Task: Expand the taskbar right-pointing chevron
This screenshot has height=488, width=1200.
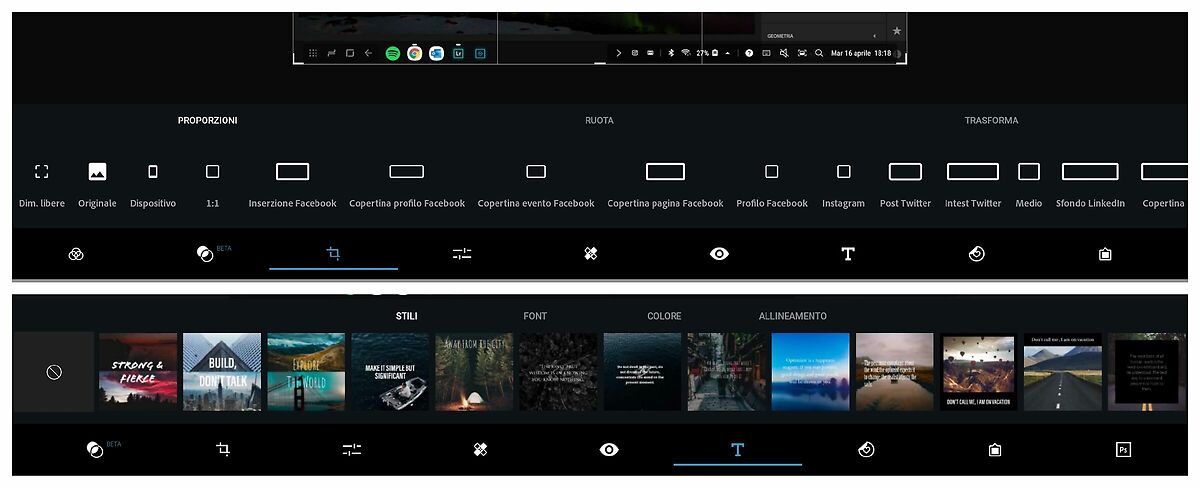Action: (x=618, y=53)
